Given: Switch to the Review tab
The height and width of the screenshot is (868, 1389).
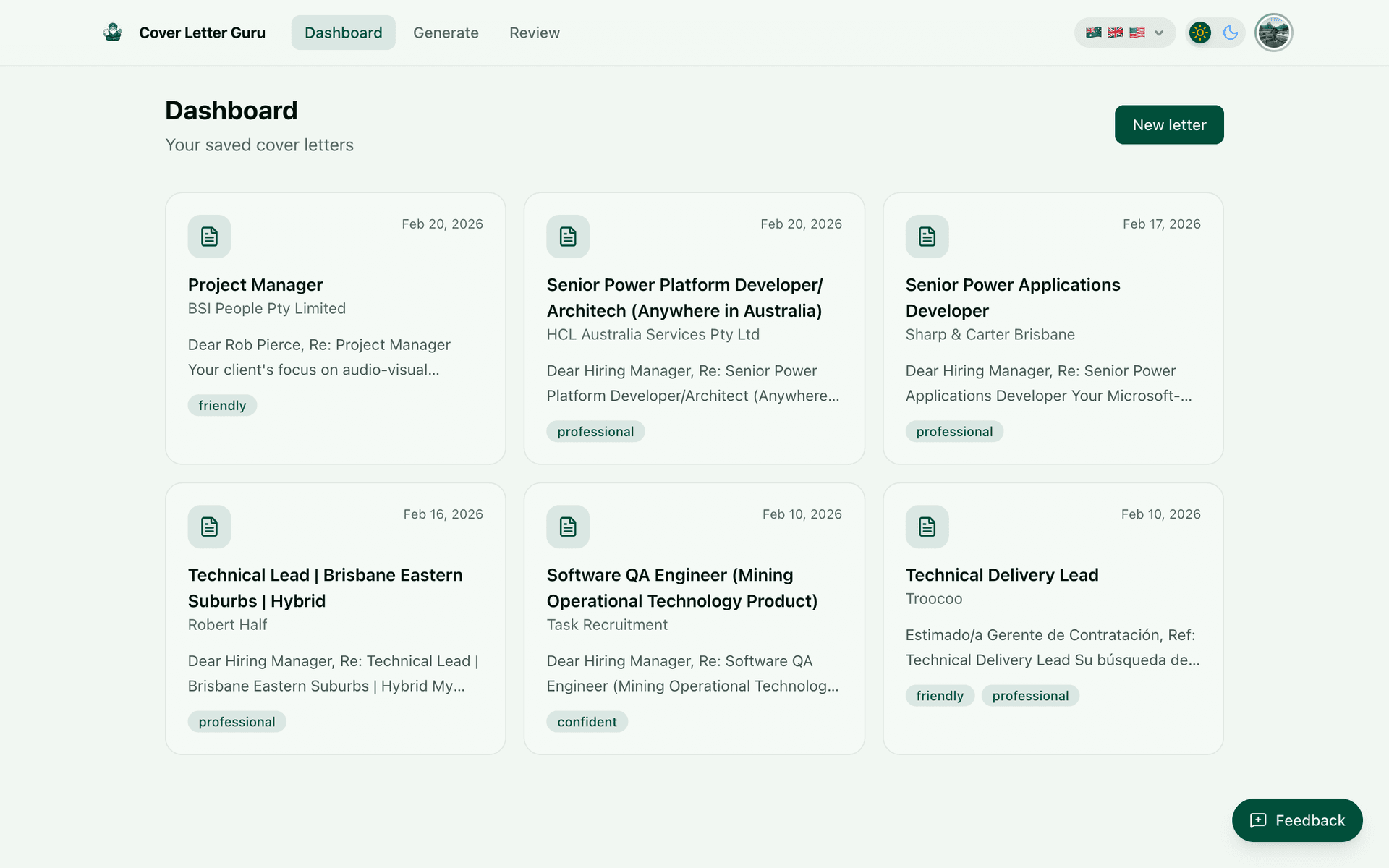Looking at the screenshot, I should tap(534, 33).
